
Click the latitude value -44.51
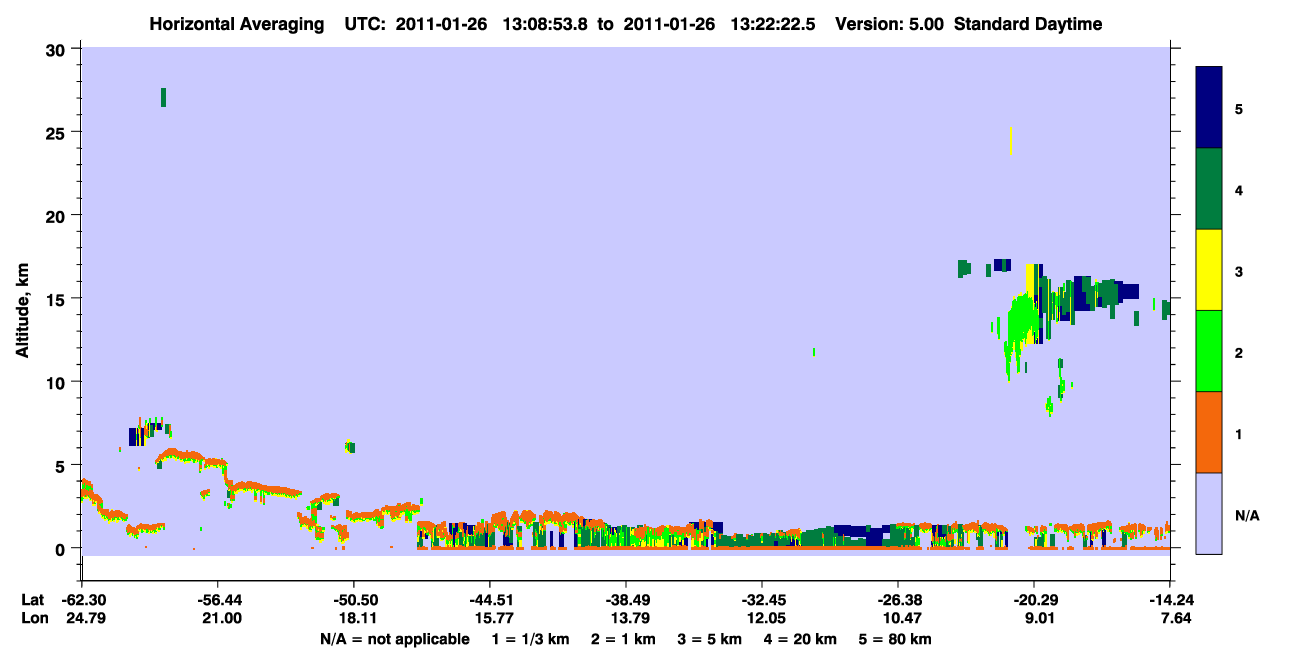coord(489,600)
